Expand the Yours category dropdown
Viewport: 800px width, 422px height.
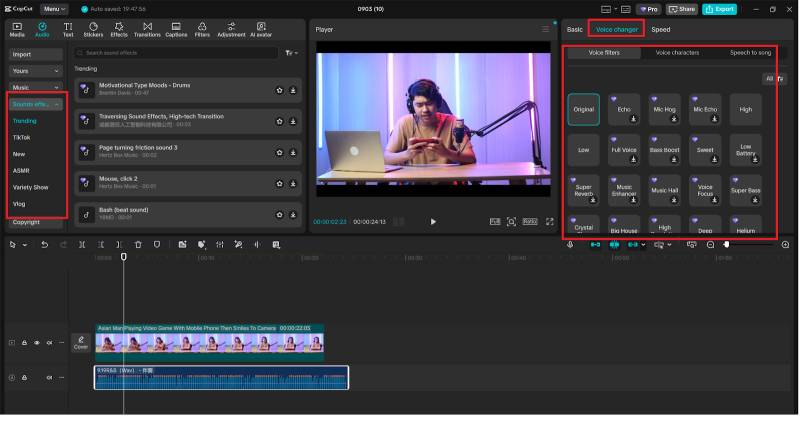36,71
